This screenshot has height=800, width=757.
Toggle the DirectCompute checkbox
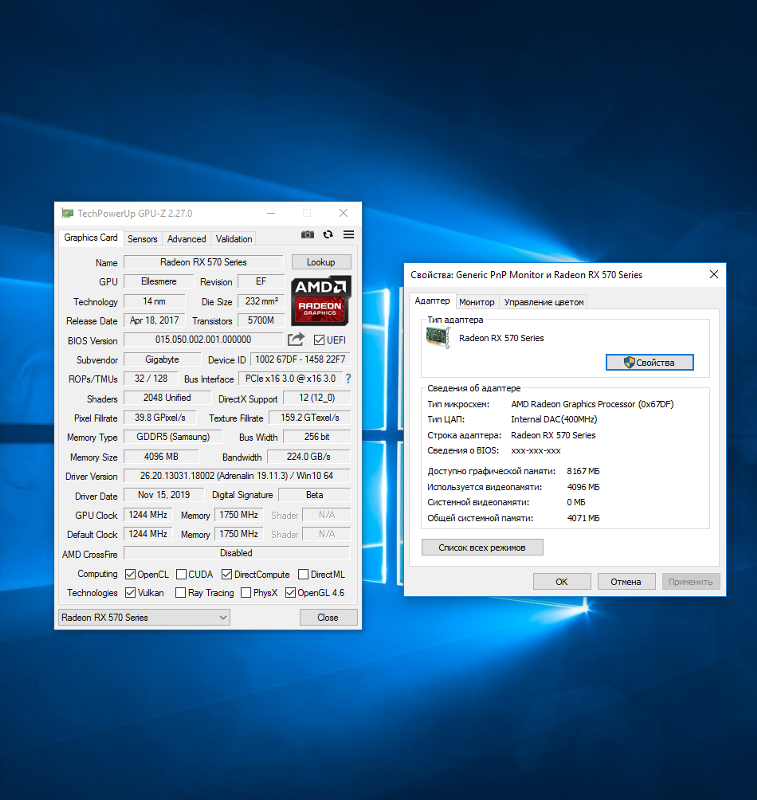(x=226, y=574)
